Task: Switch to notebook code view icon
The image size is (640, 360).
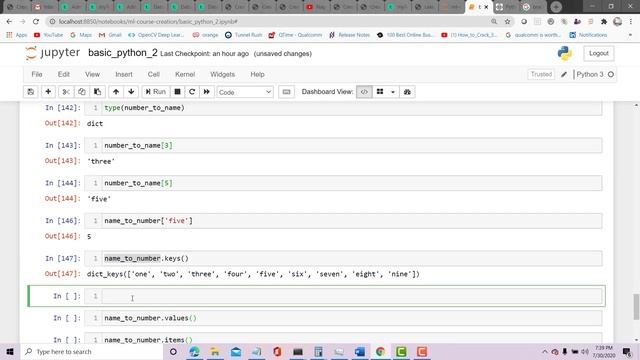Action: (x=364, y=92)
